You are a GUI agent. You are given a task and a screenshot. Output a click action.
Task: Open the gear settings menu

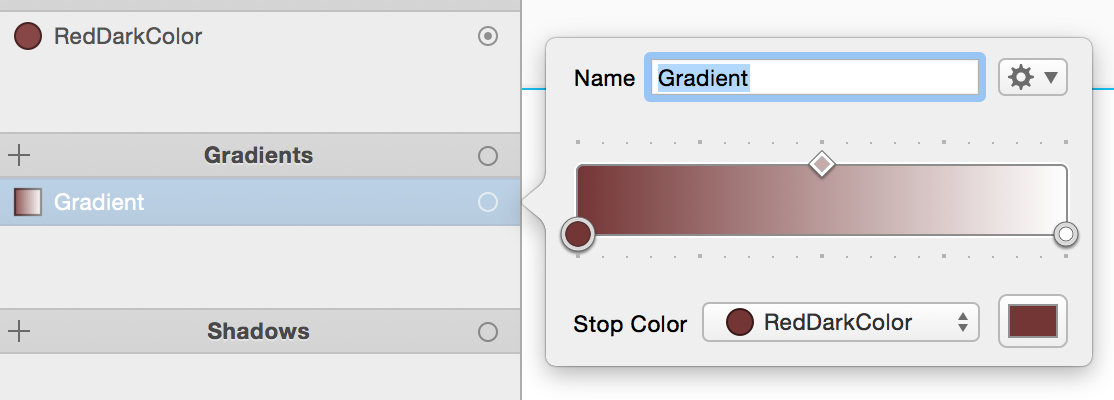[1032, 77]
